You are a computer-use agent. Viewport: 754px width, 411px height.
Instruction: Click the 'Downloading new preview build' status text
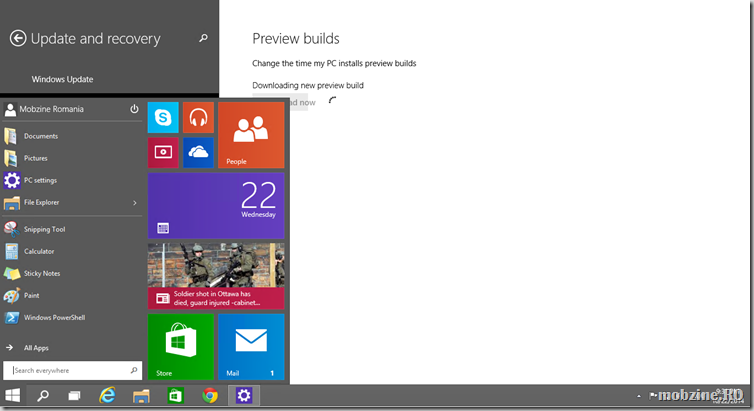pos(308,86)
